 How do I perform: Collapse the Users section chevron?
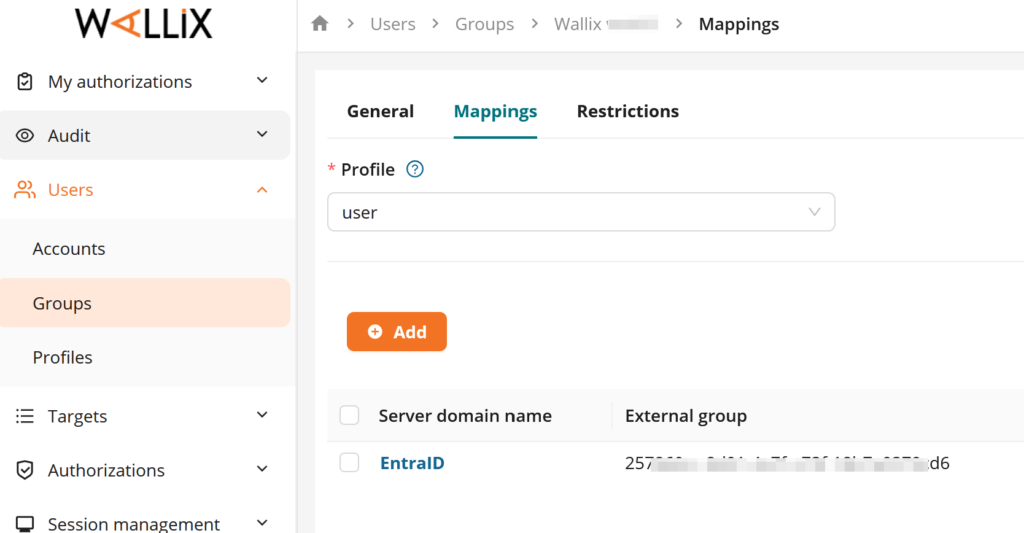262,190
